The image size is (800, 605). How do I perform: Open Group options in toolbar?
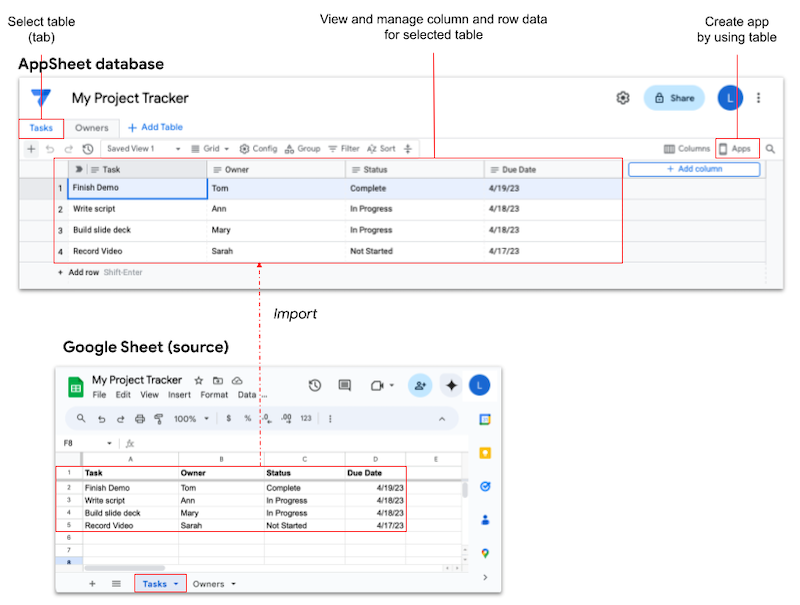point(302,149)
